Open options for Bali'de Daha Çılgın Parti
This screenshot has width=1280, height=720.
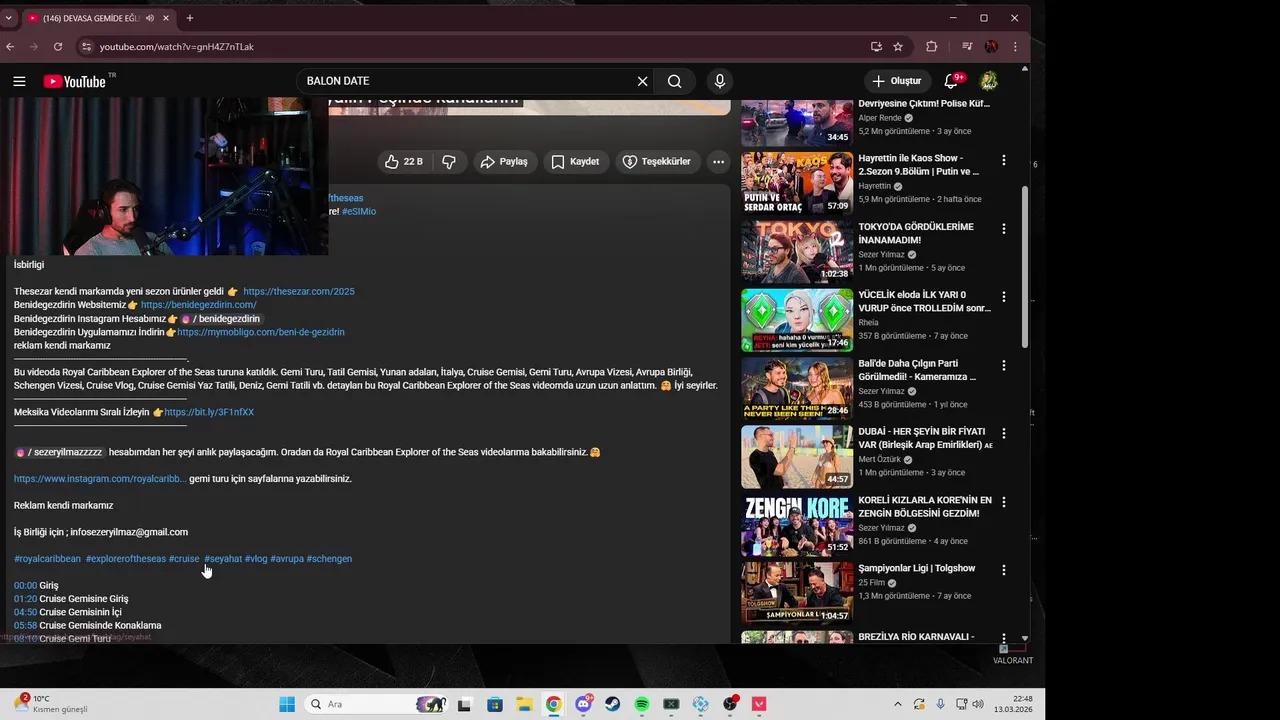1004,365
